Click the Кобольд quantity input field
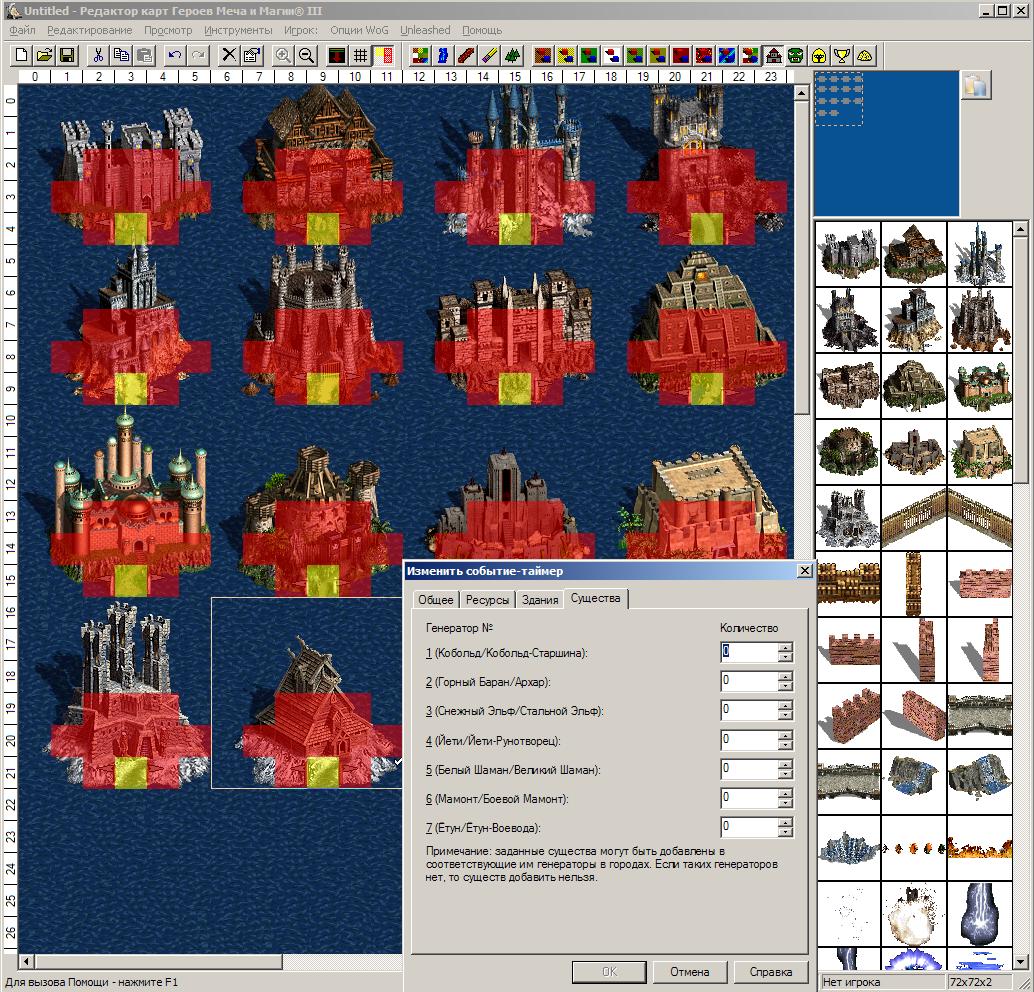 pyautogui.click(x=749, y=652)
